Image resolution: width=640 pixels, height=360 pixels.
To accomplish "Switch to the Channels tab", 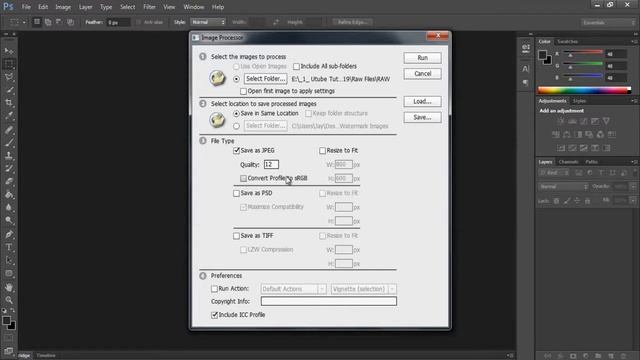I will 569,162.
